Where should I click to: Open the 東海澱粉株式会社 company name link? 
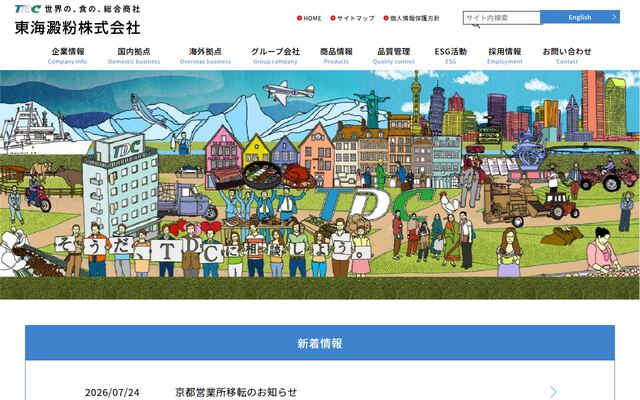point(78,28)
